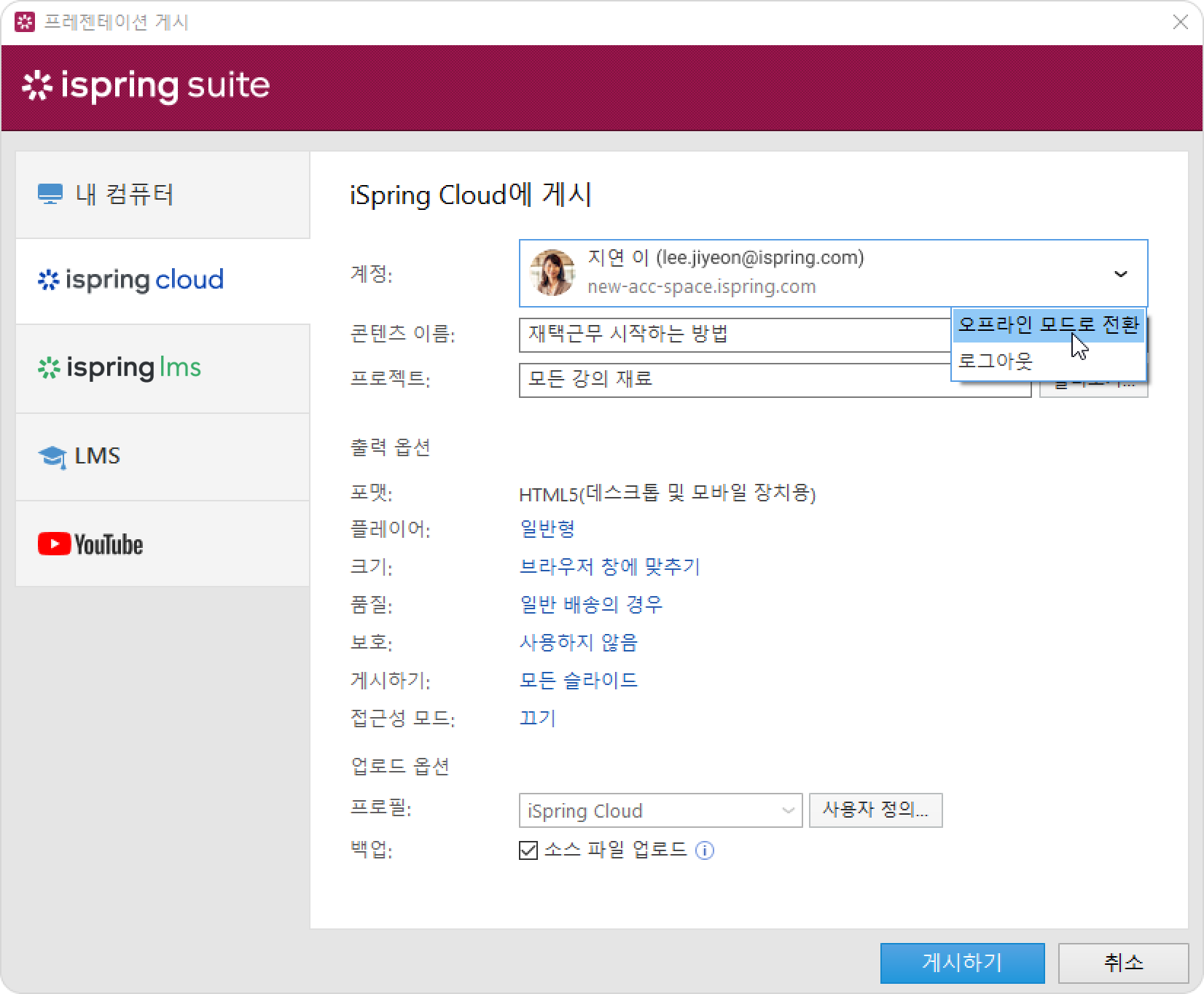
Task: Click the 콘텐츠 이름 text field
Action: coord(729,335)
